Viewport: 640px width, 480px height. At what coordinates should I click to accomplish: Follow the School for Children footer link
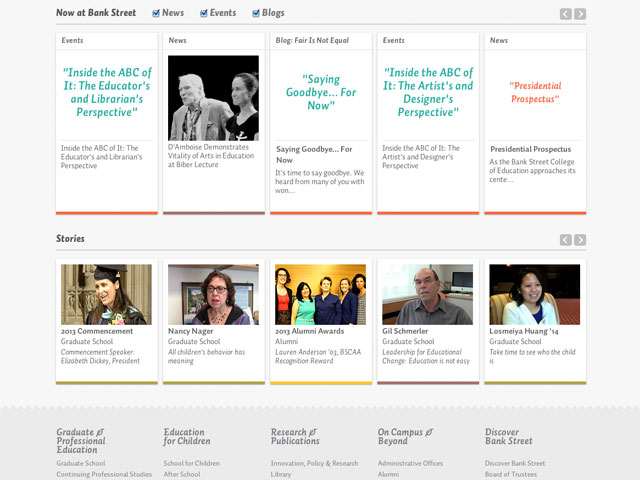click(x=191, y=463)
